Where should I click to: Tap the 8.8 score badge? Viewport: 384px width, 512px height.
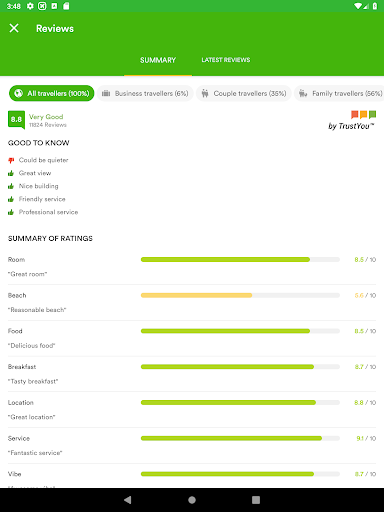coord(16,120)
